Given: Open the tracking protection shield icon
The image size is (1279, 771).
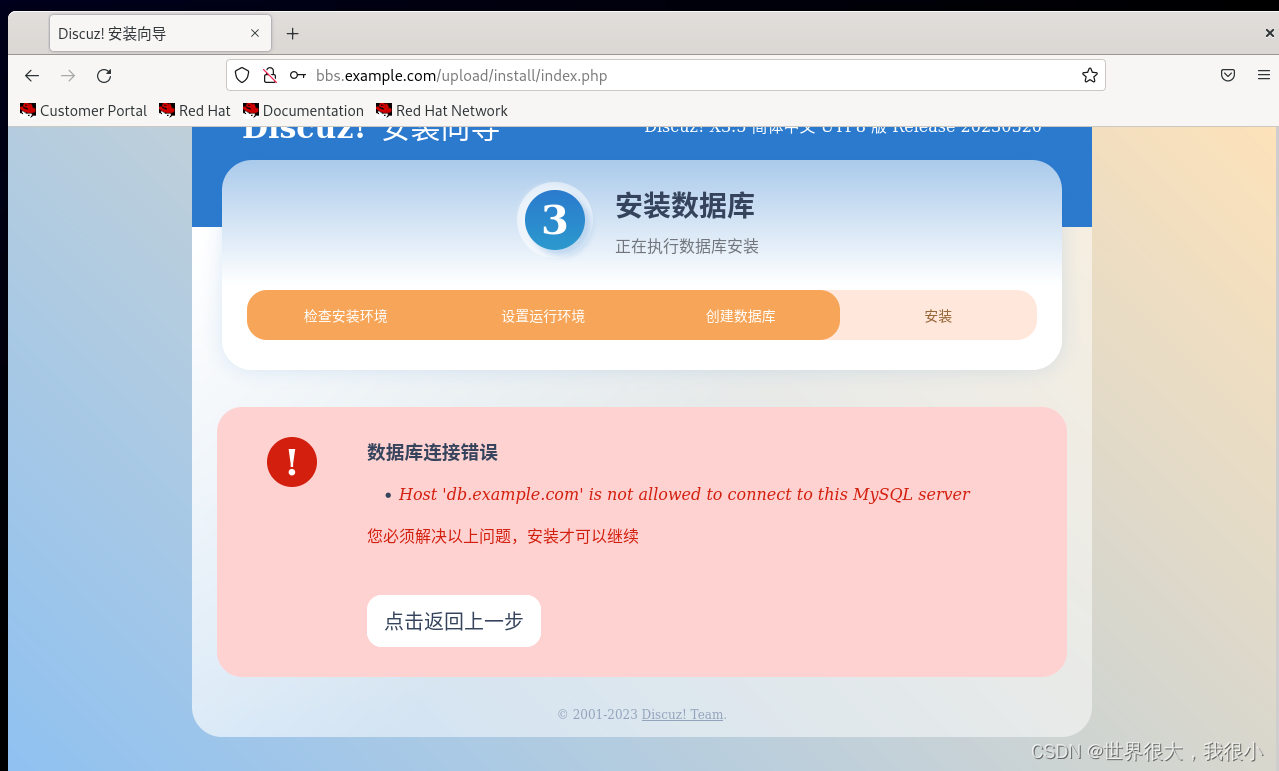Looking at the screenshot, I should click(241, 75).
